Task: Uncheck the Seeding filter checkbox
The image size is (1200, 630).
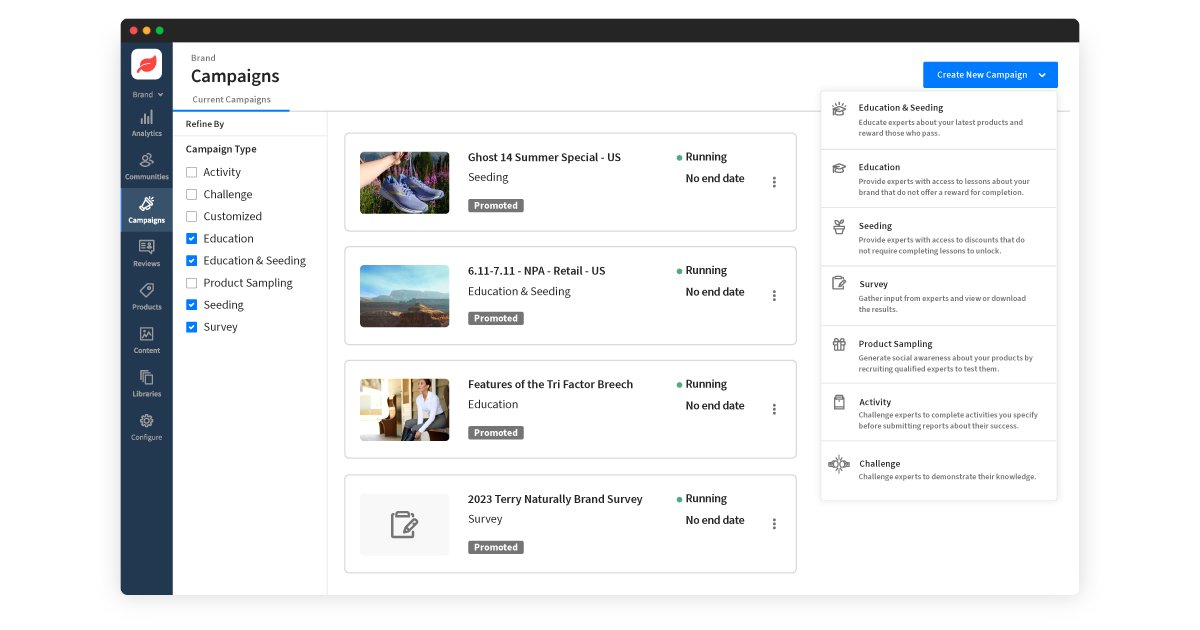Action: click(x=191, y=305)
